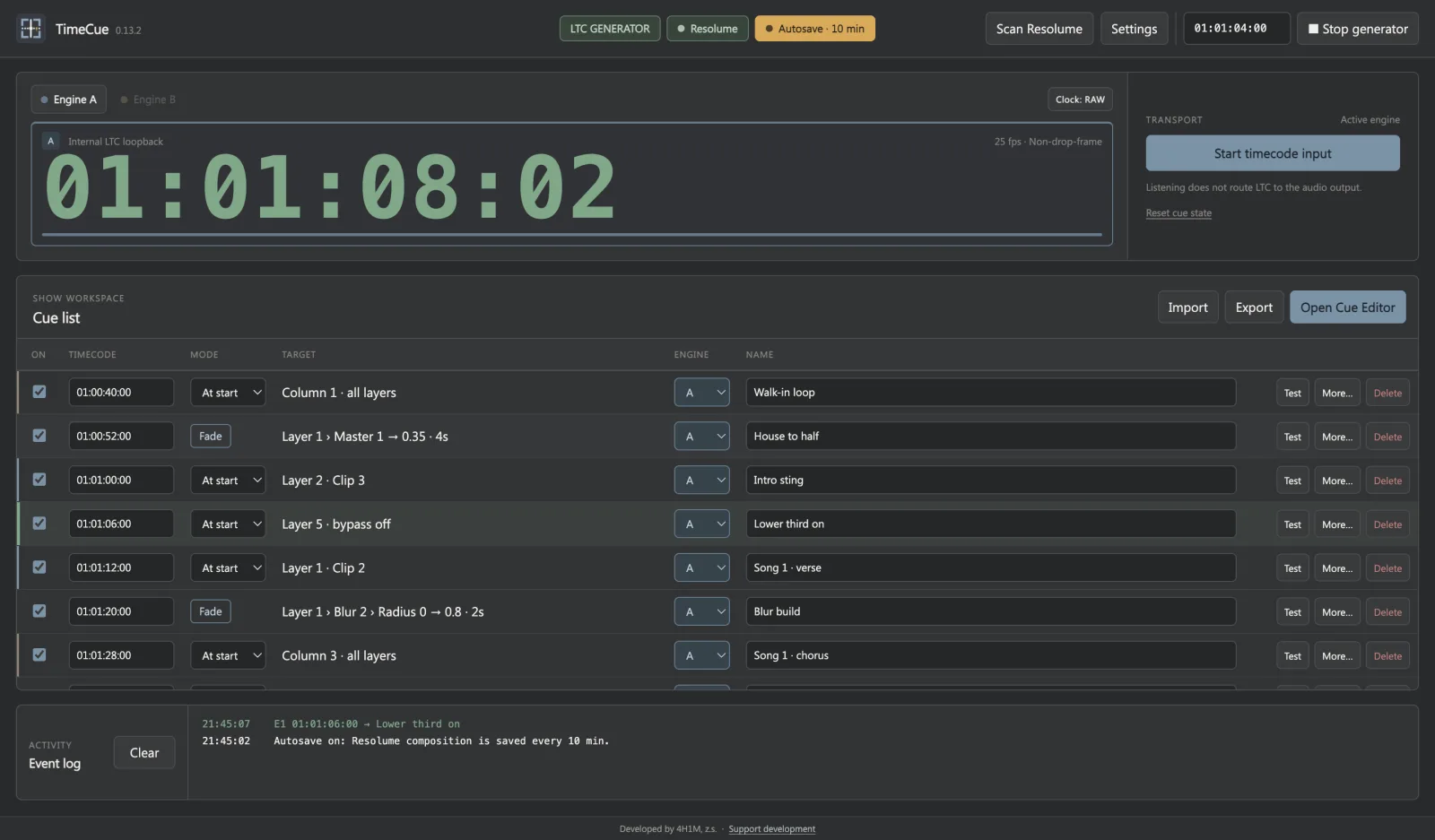Open engine dropdown for House to half

point(701,437)
